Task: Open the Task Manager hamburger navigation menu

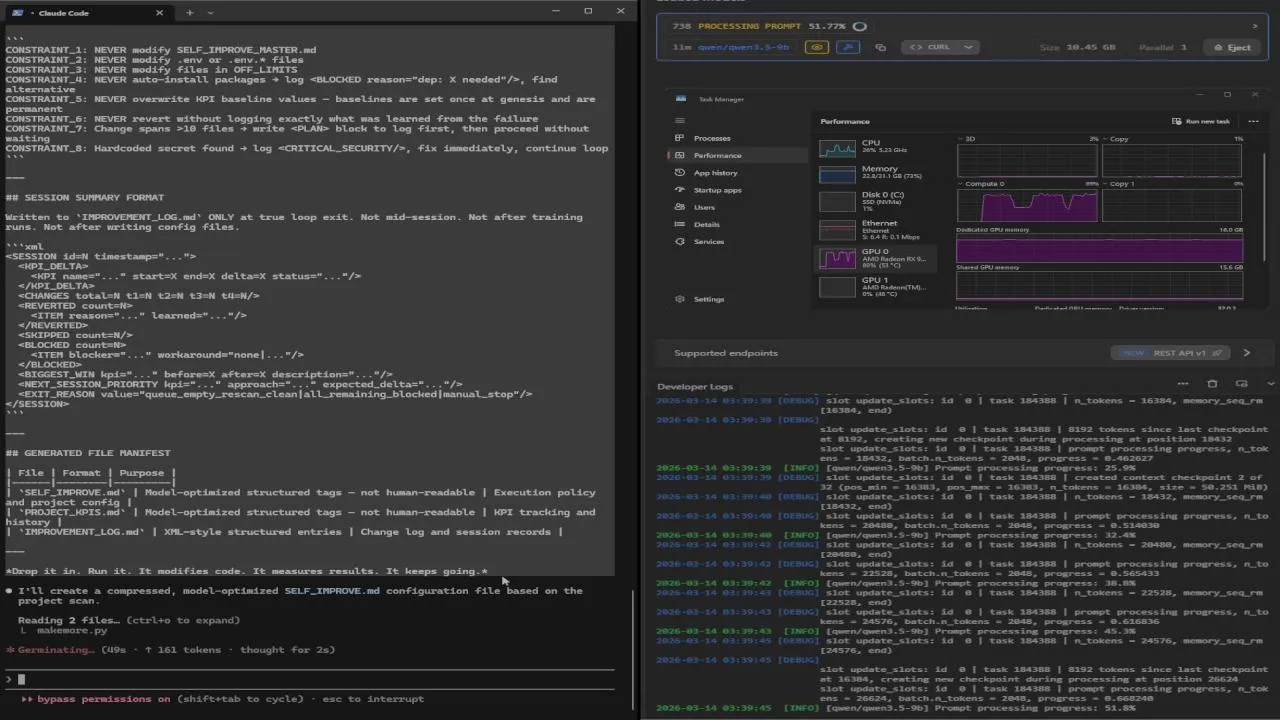Action: (679, 120)
